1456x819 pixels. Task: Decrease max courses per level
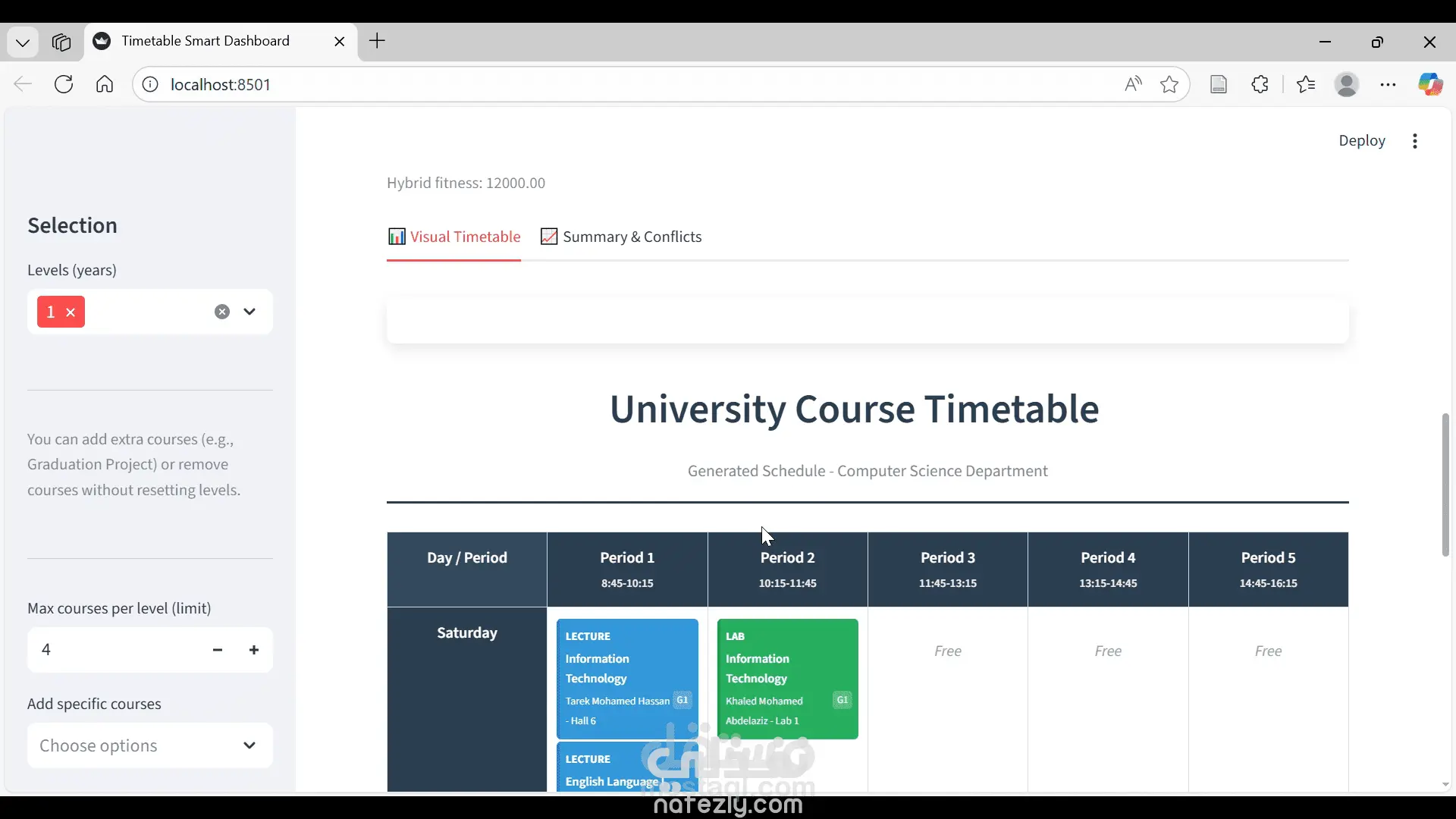tap(218, 650)
